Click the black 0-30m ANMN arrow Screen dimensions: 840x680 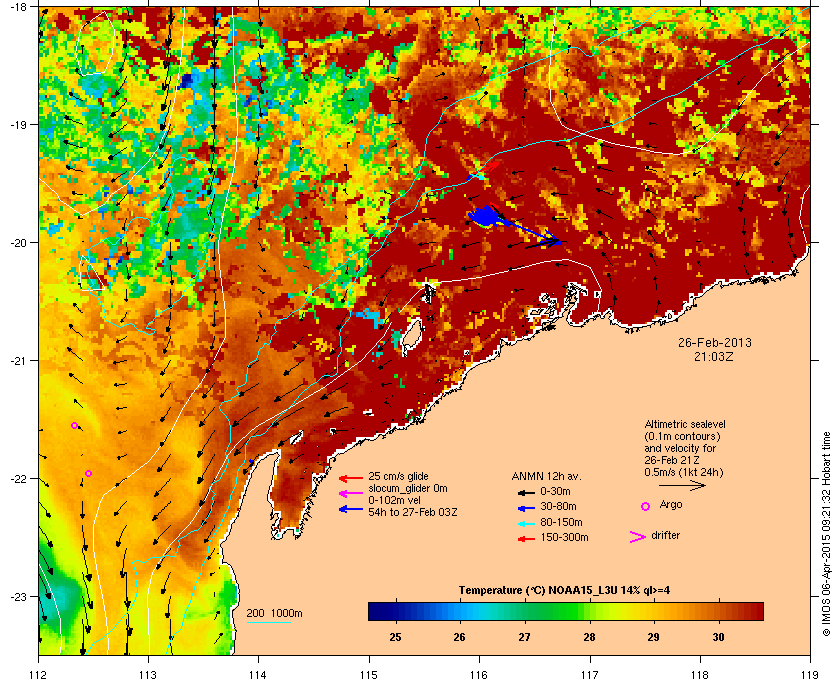tap(526, 492)
